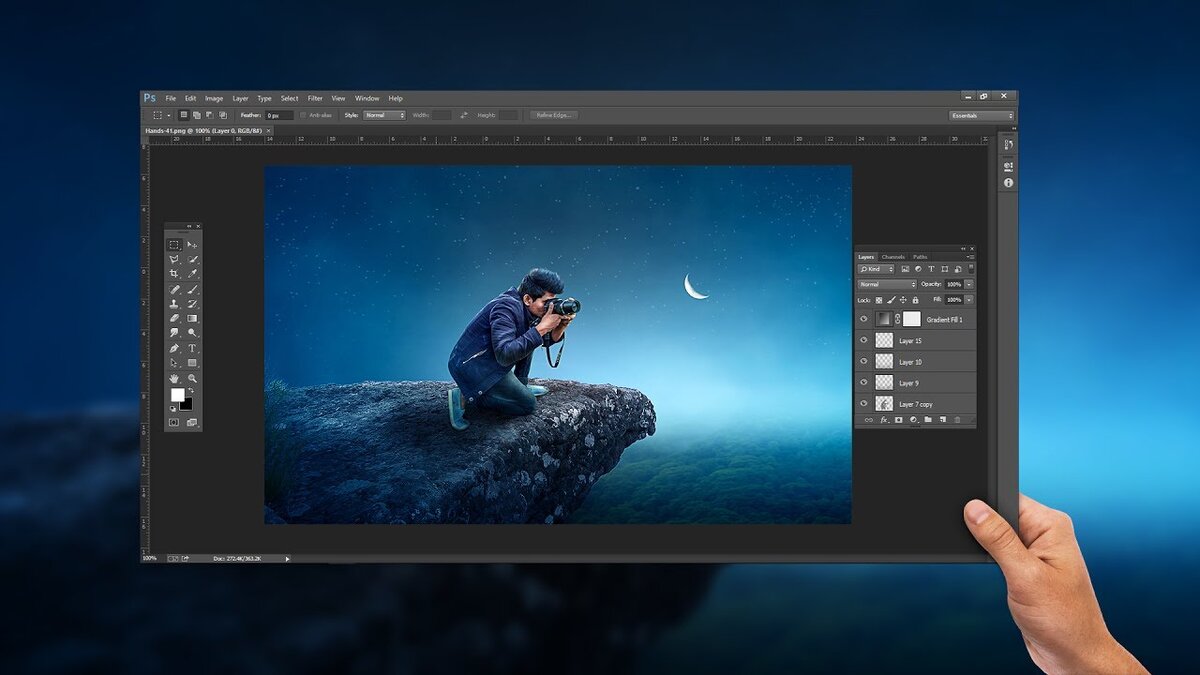
Task: Select the Dodge tool
Action: tap(192, 332)
